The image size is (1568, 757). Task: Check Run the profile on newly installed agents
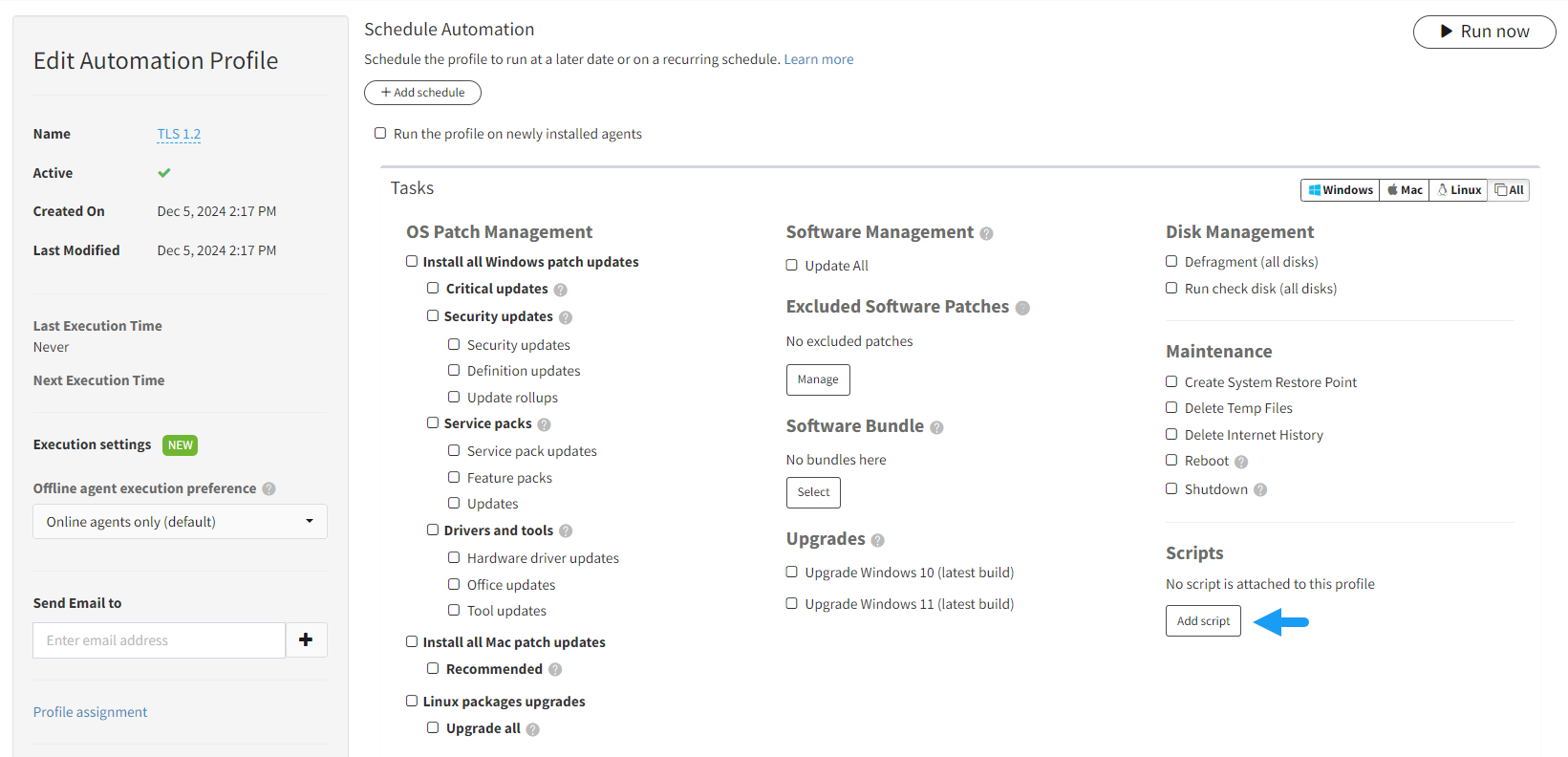[380, 134]
